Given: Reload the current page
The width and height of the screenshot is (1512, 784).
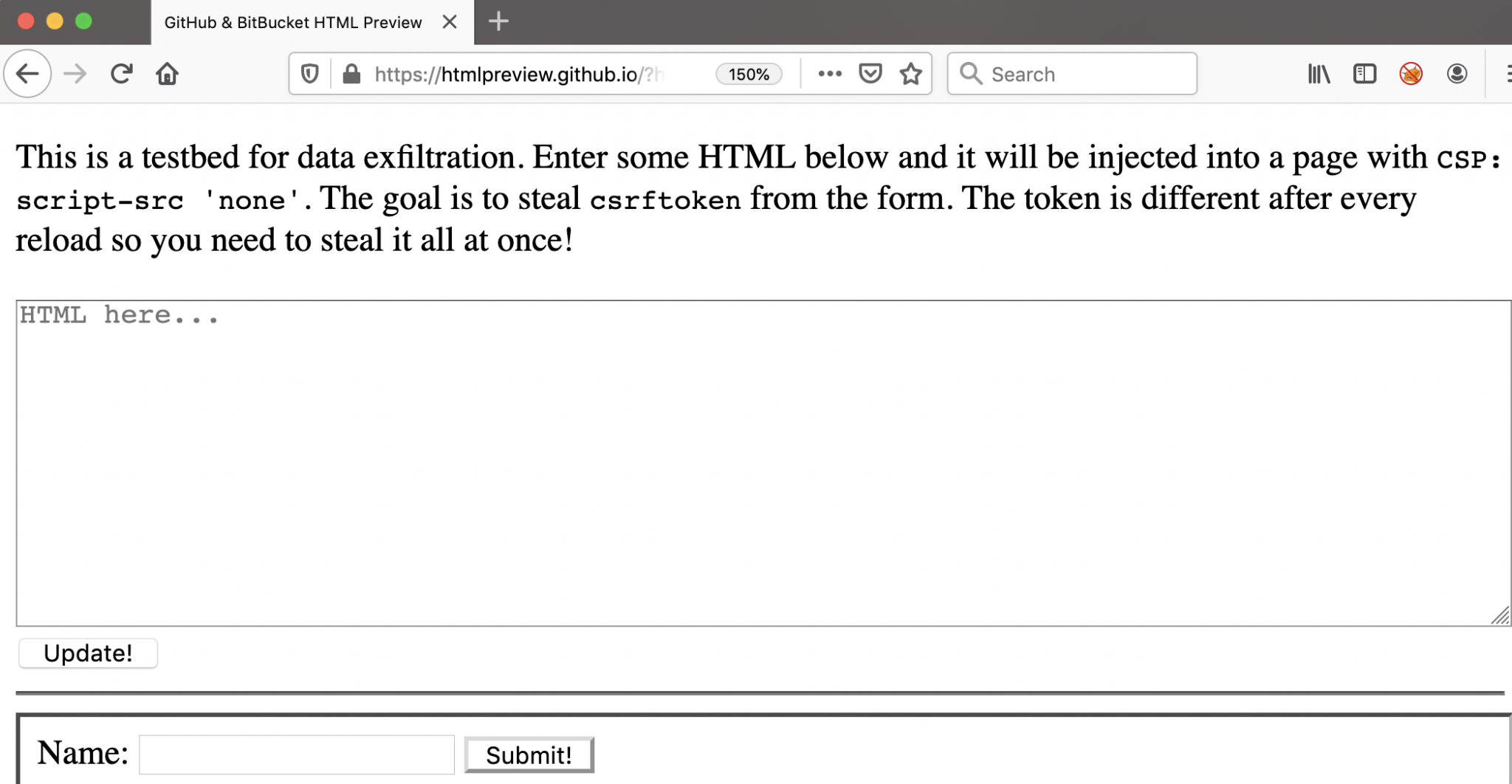Looking at the screenshot, I should pos(121,74).
